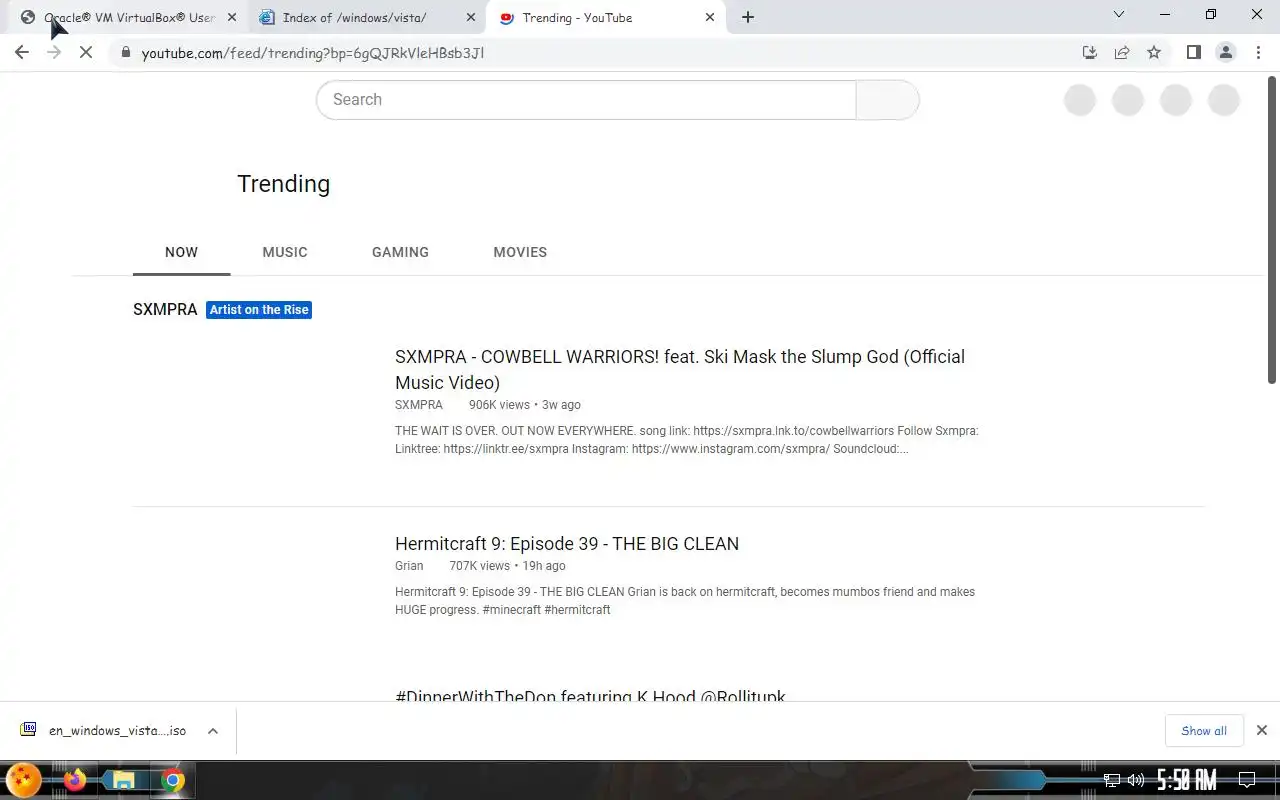Screen dimensions: 1280x800
Task: Open a new tab with the plus icon
Action: (748, 17)
